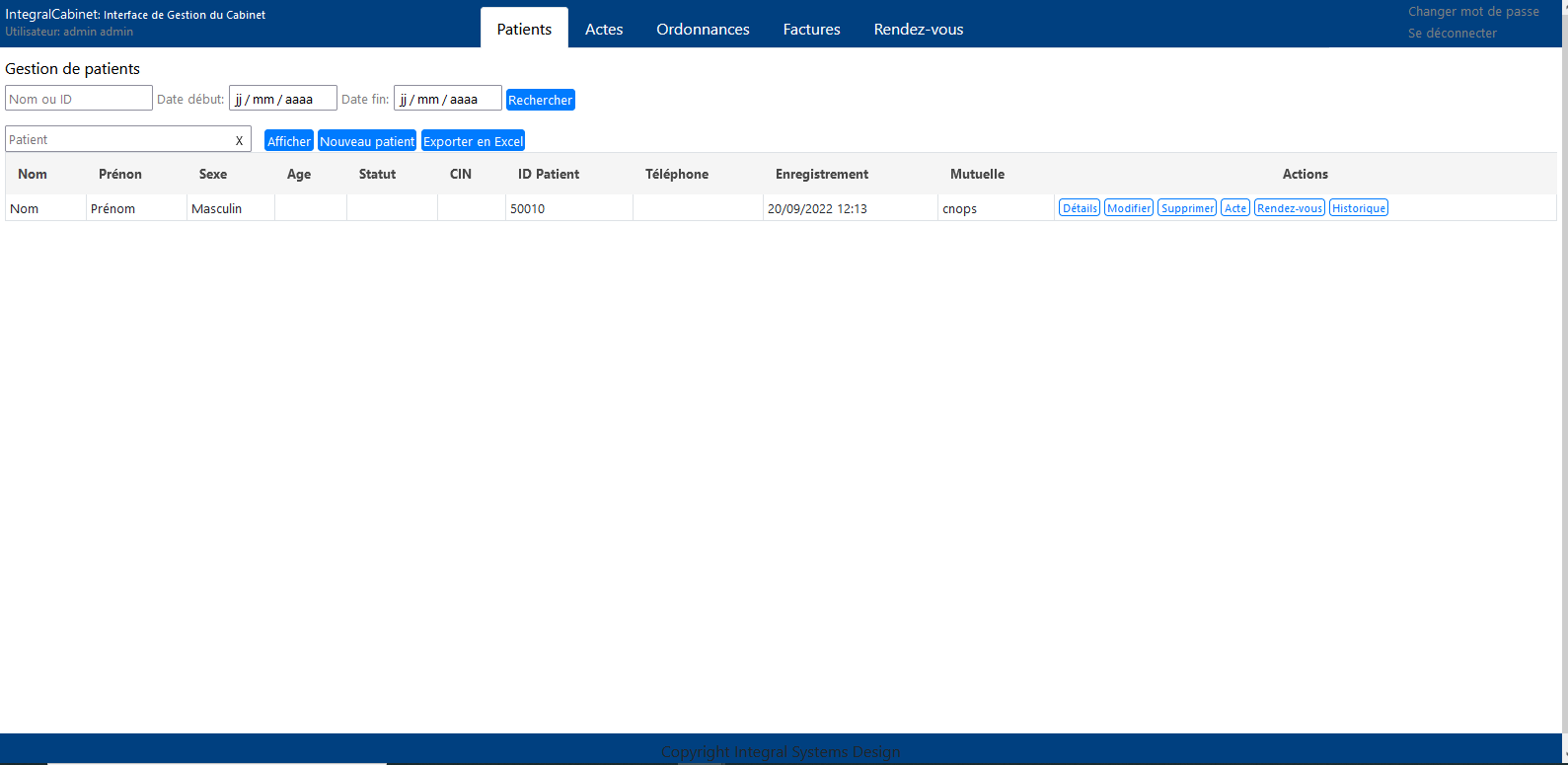This screenshot has width=1568, height=765.
Task: Click Exporter en Excel button
Action: (x=473, y=141)
